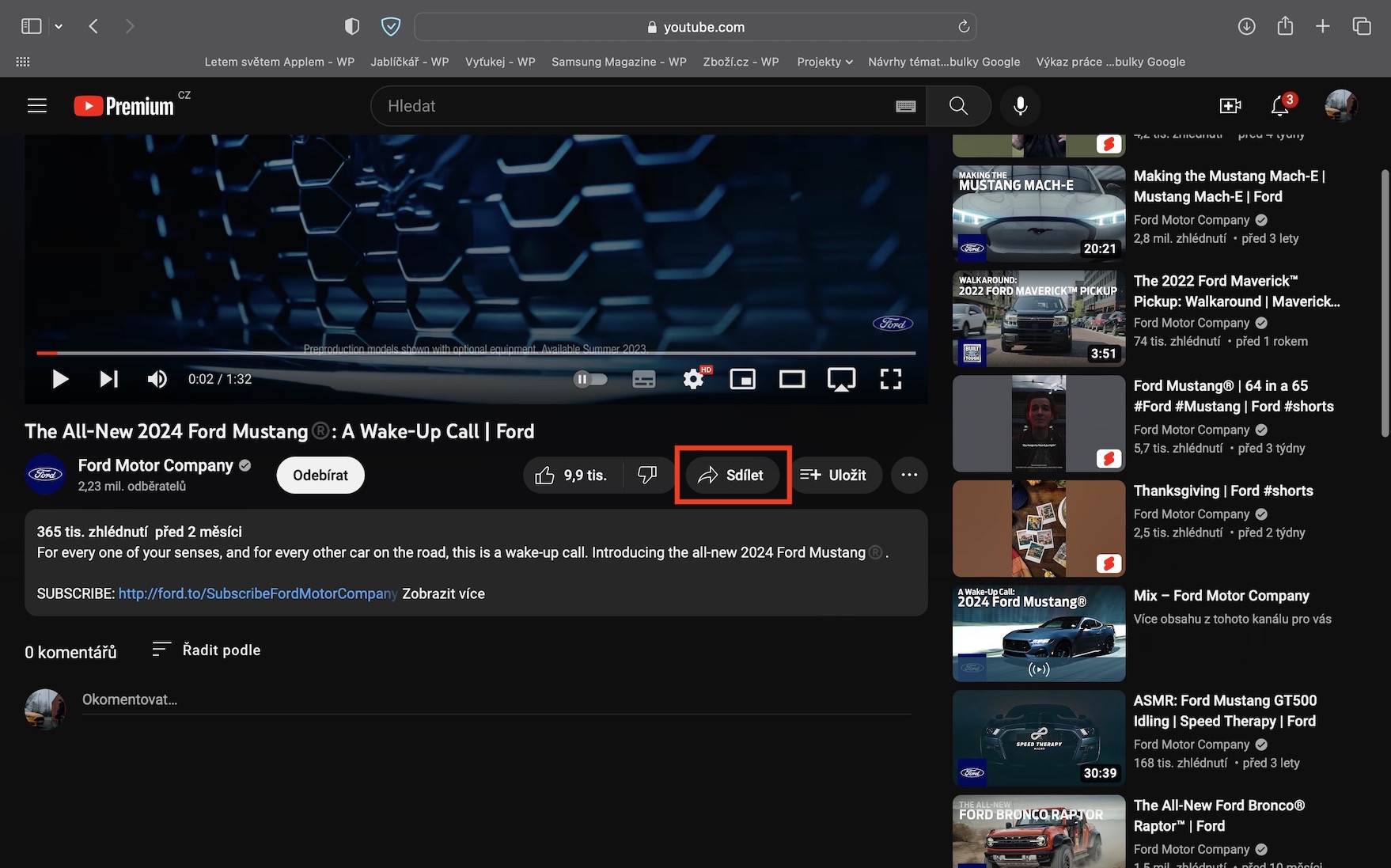Switch to theater mode view

pos(791,380)
